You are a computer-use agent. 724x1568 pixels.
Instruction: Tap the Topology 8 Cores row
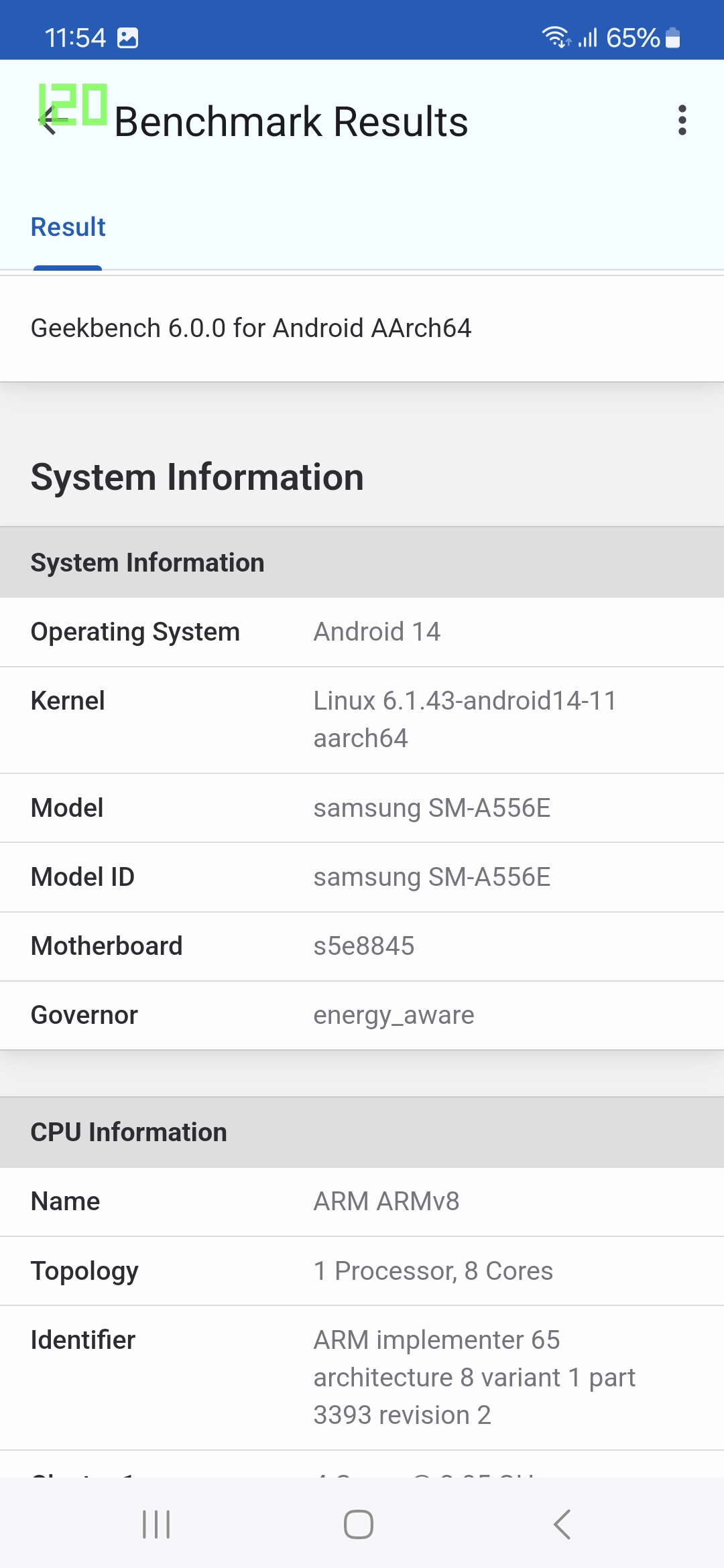[x=362, y=1271]
